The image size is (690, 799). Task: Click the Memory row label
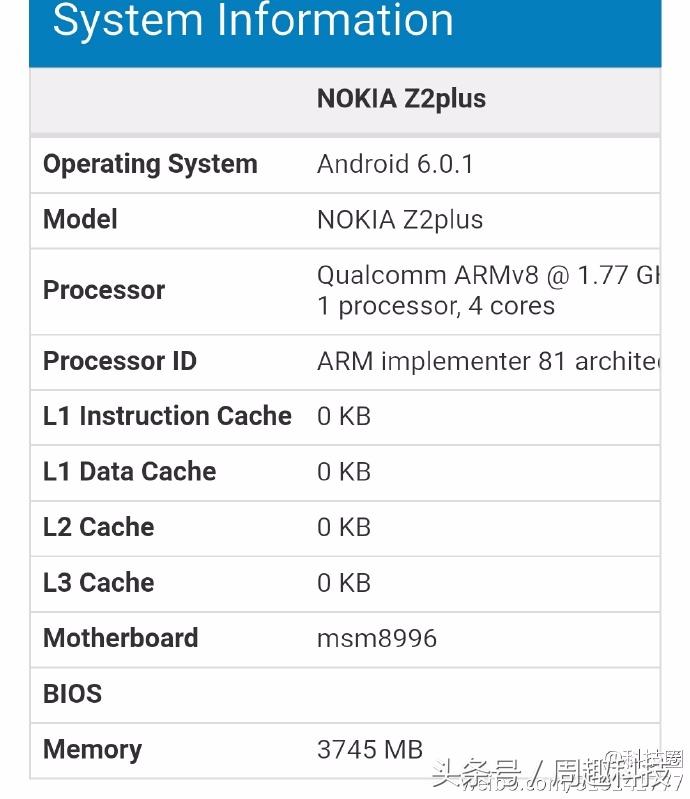(92, 749)
